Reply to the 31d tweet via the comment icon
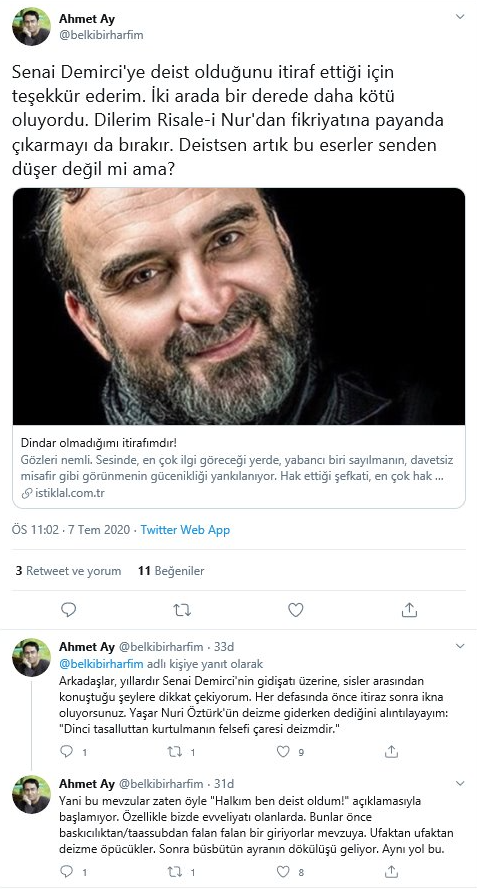477x889 pixels. tap(67, 871)
